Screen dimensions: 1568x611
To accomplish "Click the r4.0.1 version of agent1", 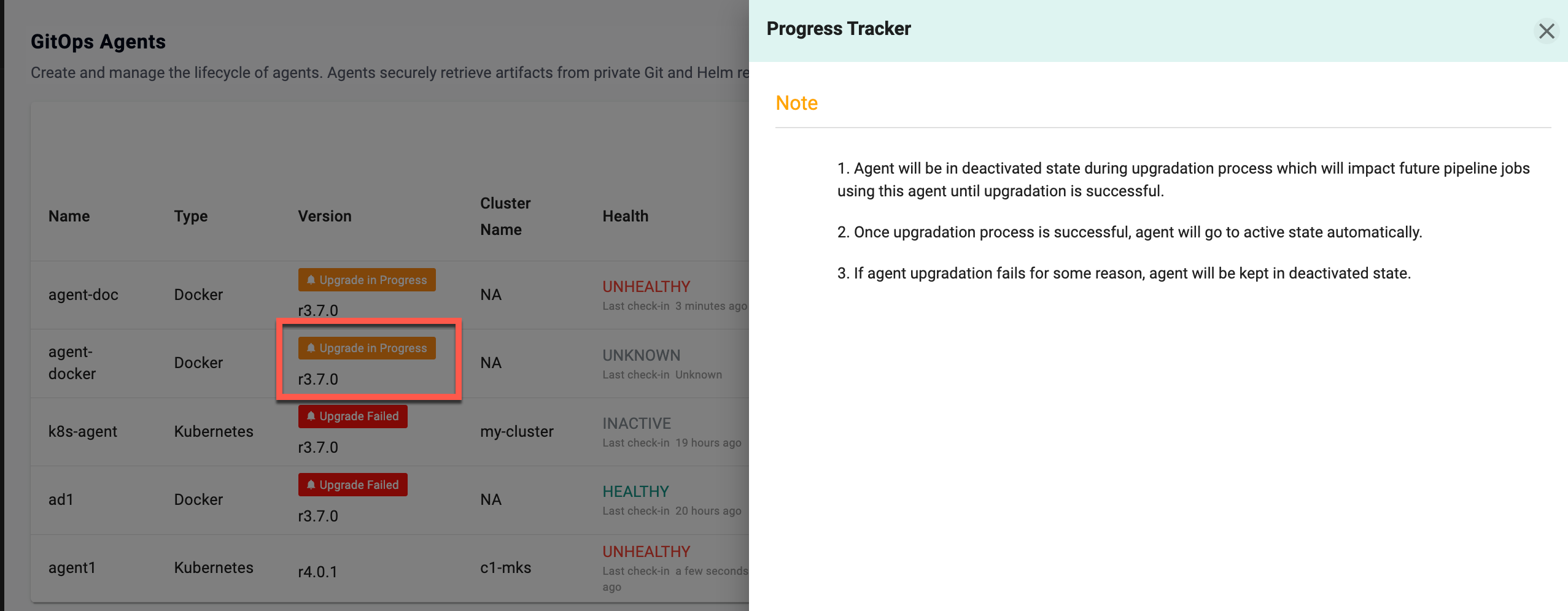I will pyautogui.click(x=317, y=572).
